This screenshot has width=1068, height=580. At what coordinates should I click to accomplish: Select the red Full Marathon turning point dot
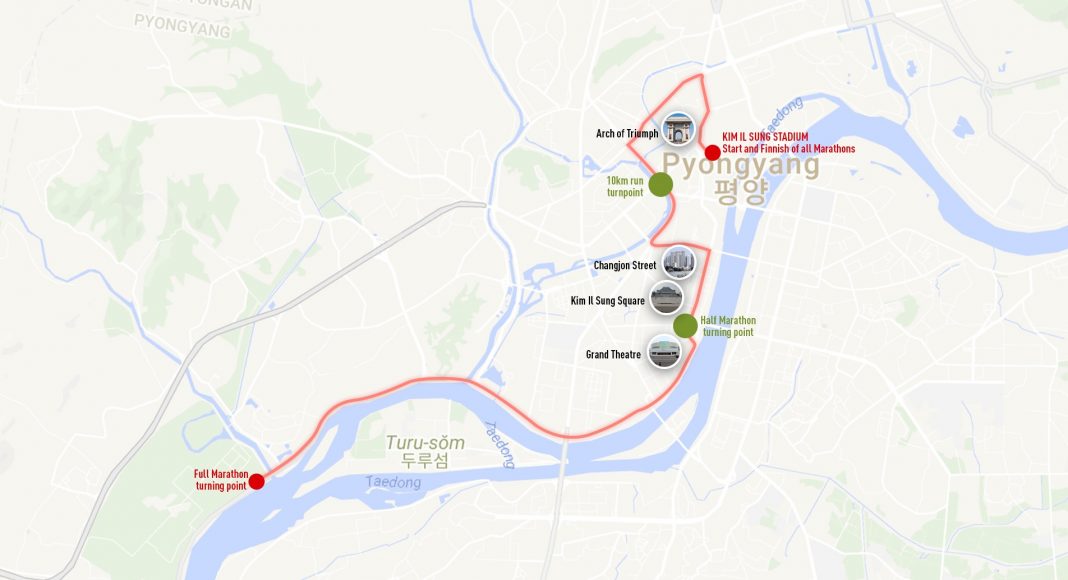tap(256, 481)
